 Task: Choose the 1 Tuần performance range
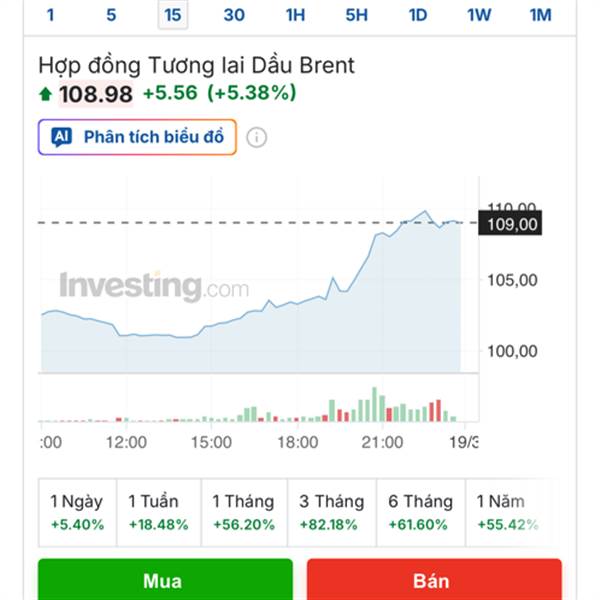point(160,512)
